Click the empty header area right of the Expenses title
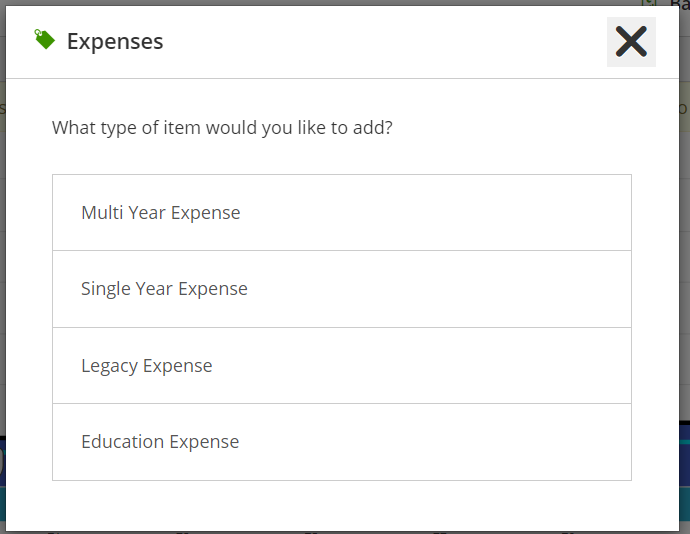Image resolution: width=690 pixels, height=534 pixels. [x=385, y=42]
